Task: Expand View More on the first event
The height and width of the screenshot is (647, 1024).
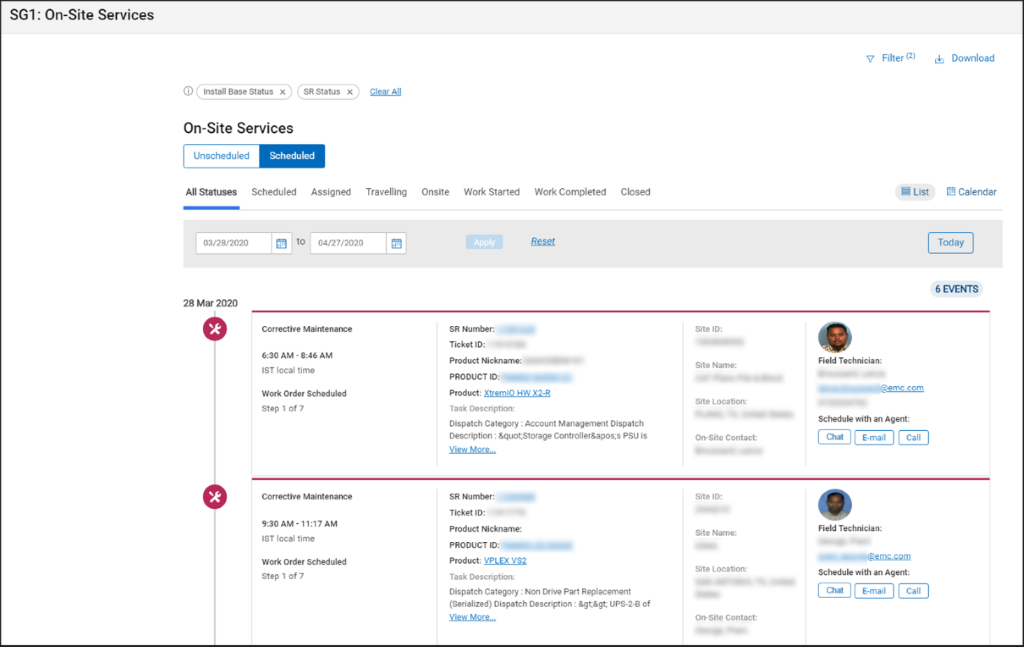Action: point(472,449)
